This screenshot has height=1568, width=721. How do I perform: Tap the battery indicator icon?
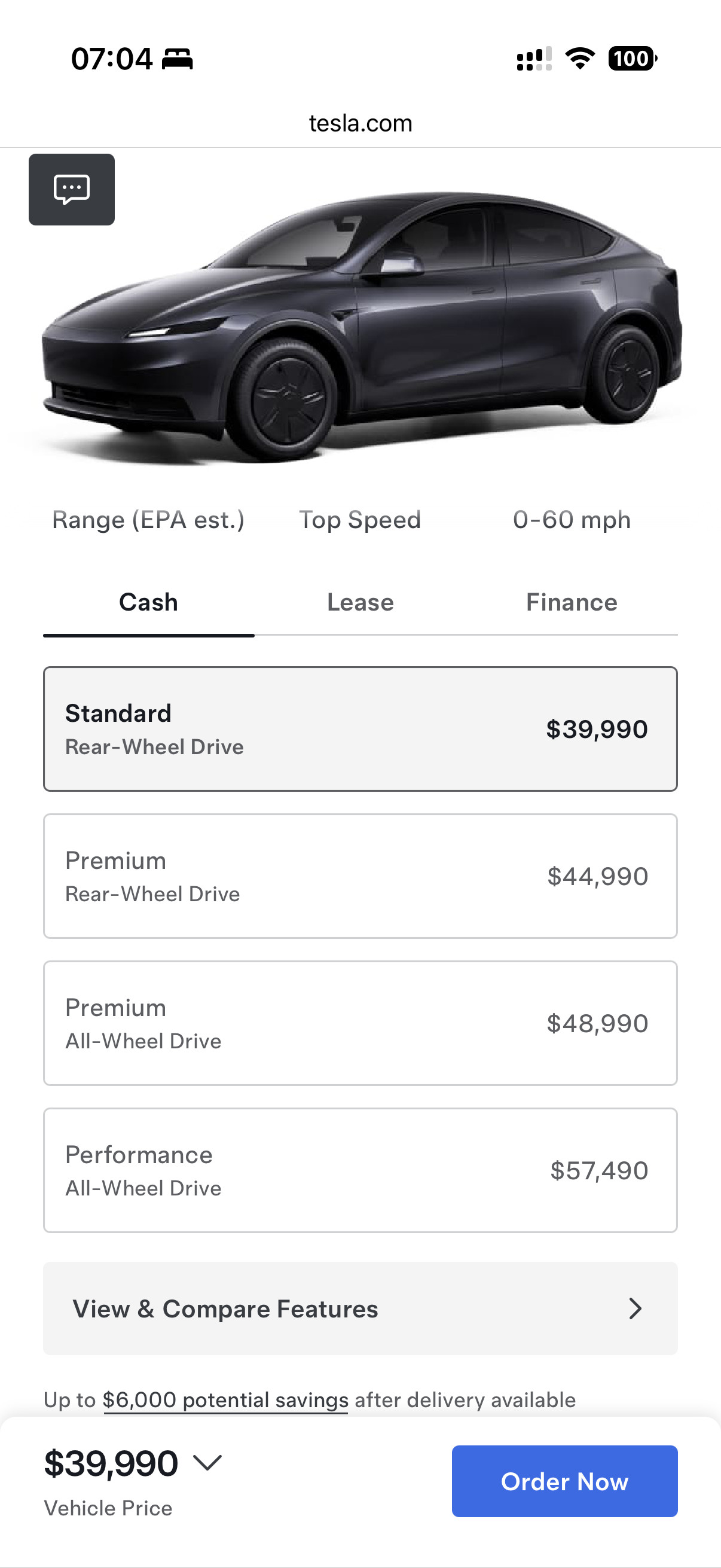[632, 59]
